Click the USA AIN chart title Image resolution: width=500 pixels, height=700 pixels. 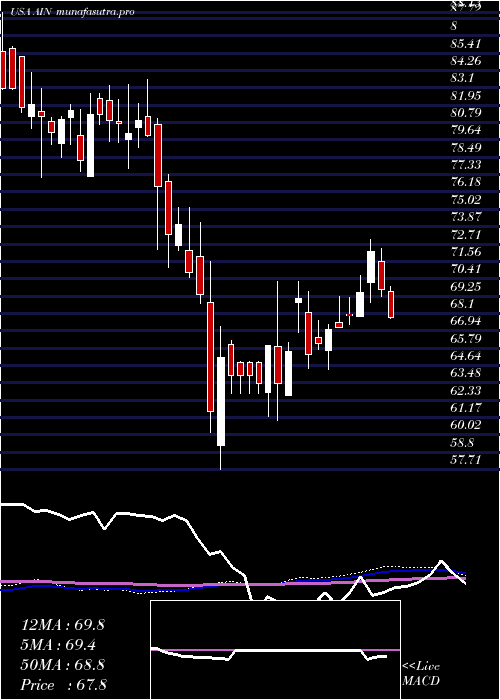(x=72, y=12)
